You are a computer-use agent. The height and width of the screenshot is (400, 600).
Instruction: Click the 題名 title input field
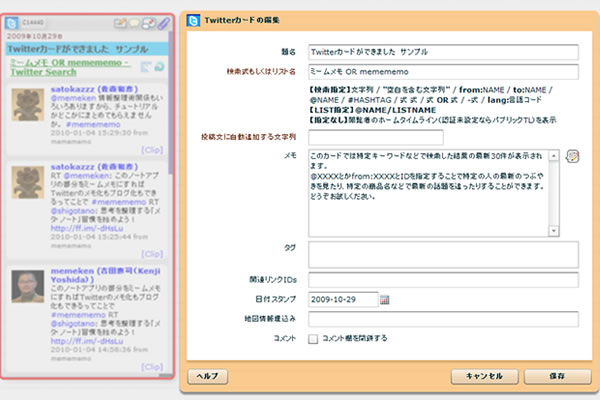[x=442, y=51]
